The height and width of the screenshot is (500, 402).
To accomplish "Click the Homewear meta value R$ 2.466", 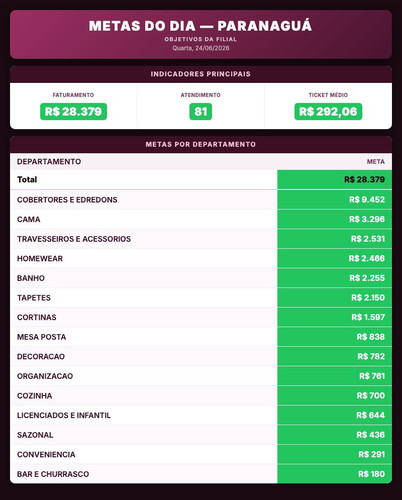I will [x=367, y=258].
